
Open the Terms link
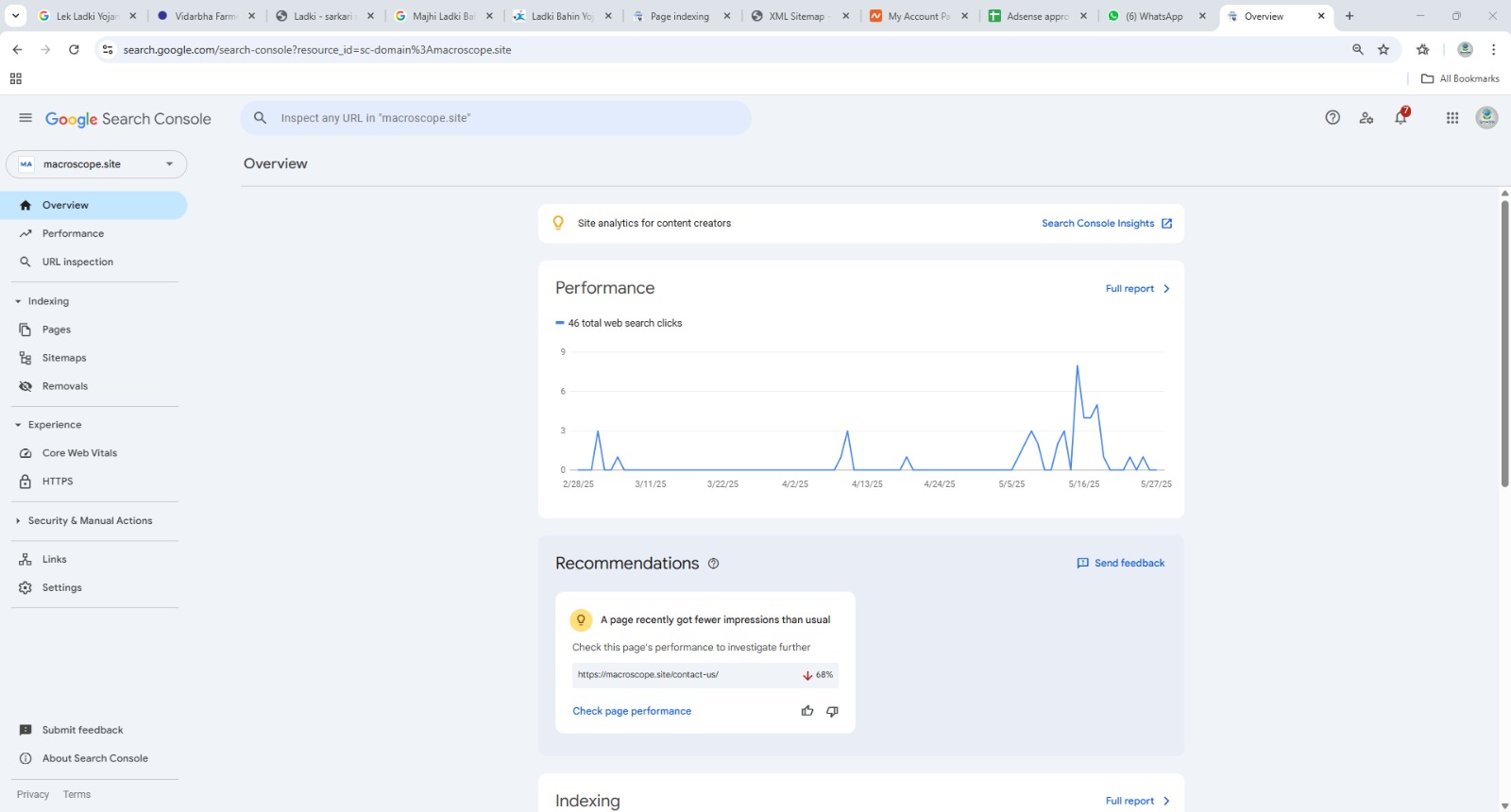tap(76, 794)
